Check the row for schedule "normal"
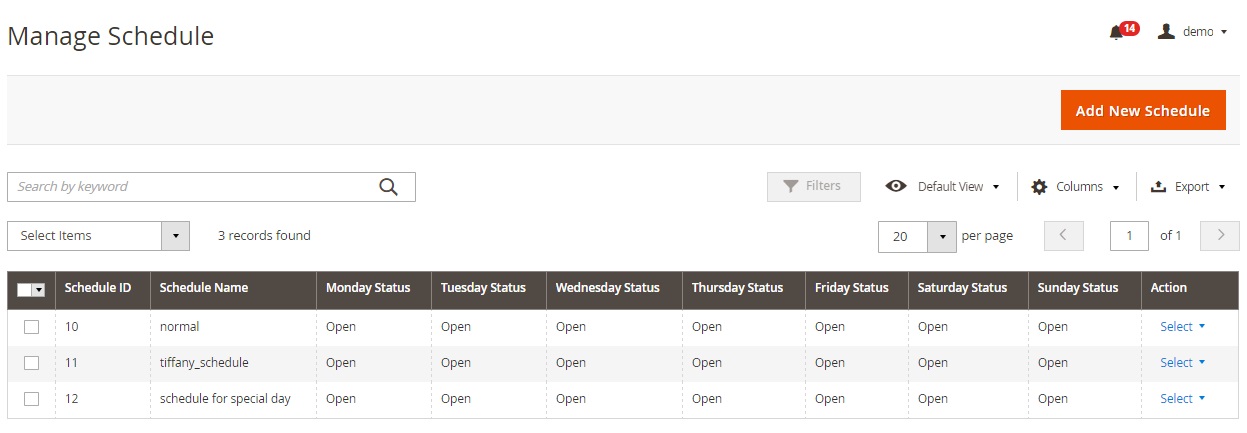 tap(31, 327)
